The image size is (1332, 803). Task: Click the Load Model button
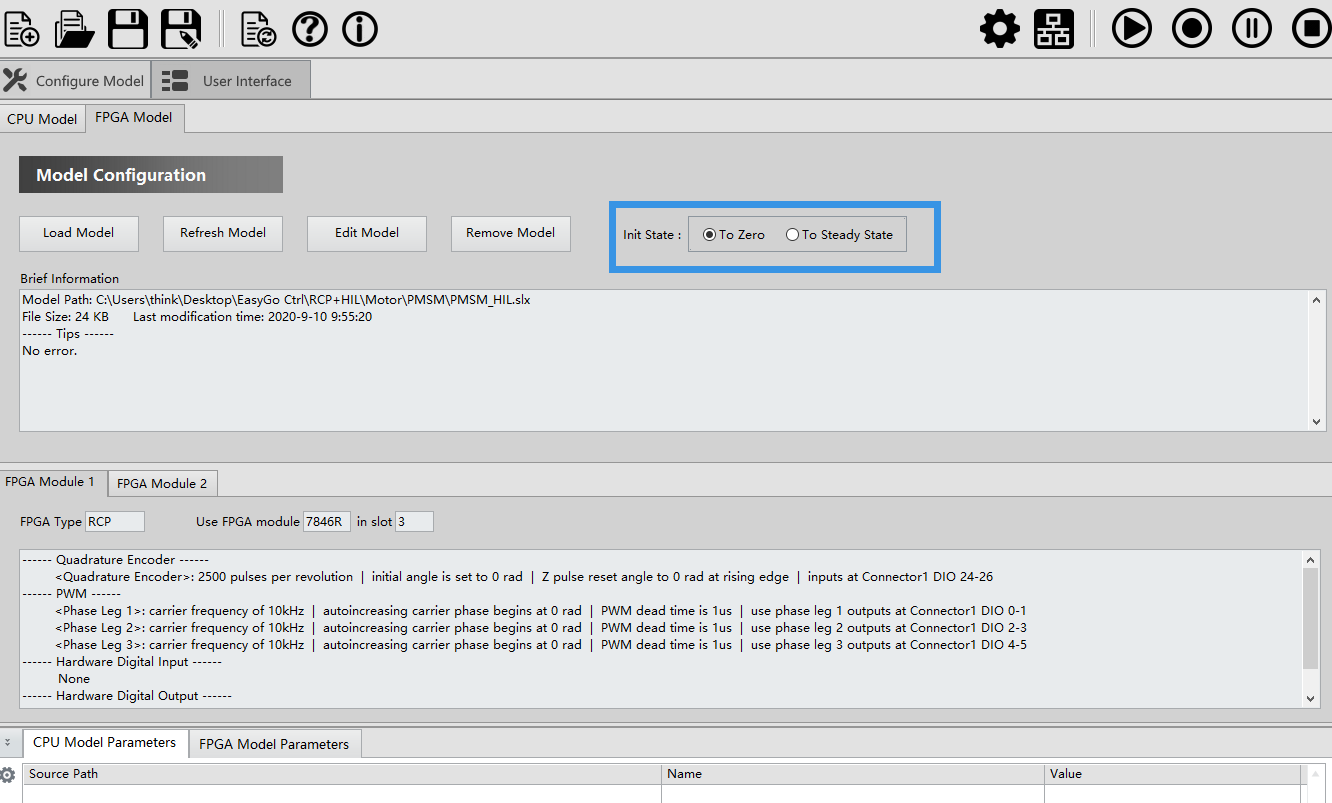[x=78, y=233]
